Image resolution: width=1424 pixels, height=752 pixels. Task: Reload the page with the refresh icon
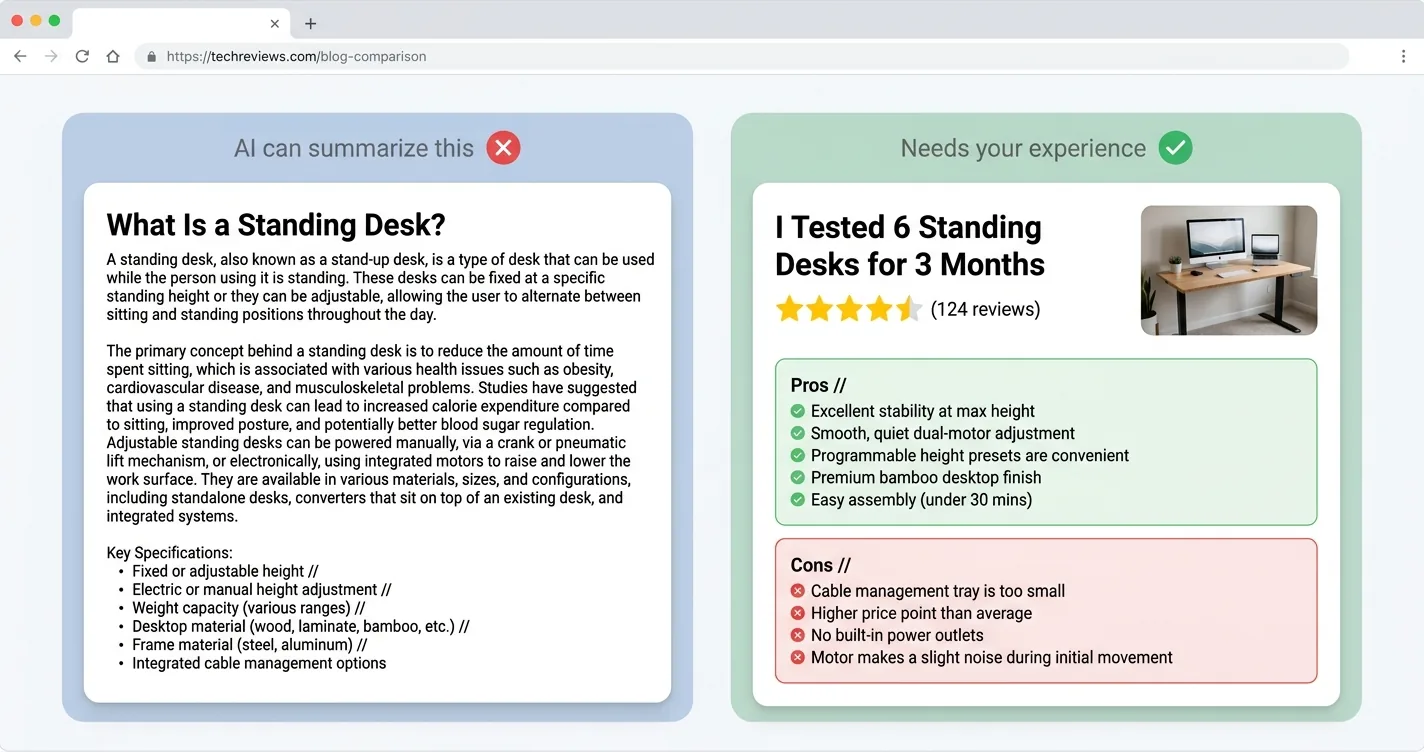pos(82,57)
